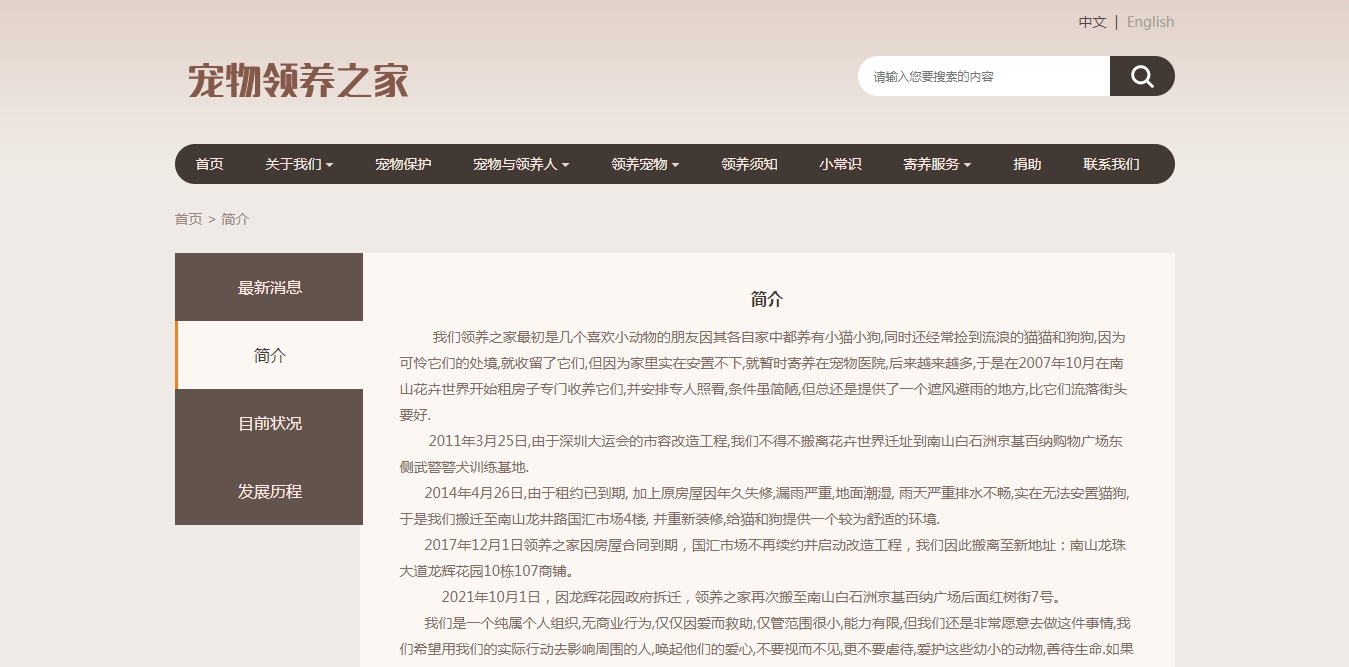Image resolution: width=1349 pixels, height=667 pixels.
Task: Open the 领养宠物 dropdown
Action: (x=644, y=164)
